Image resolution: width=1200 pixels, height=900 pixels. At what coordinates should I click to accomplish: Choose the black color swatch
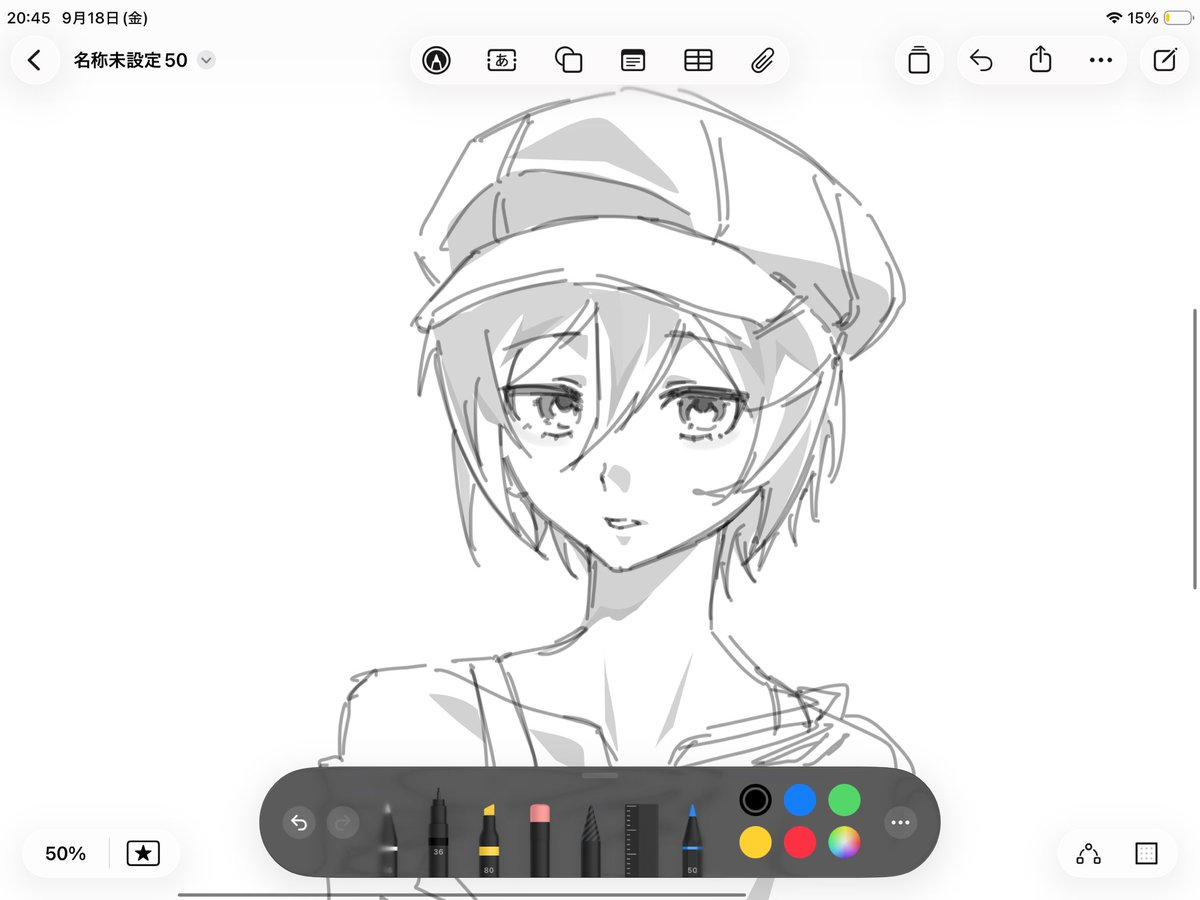pos(756,800)
